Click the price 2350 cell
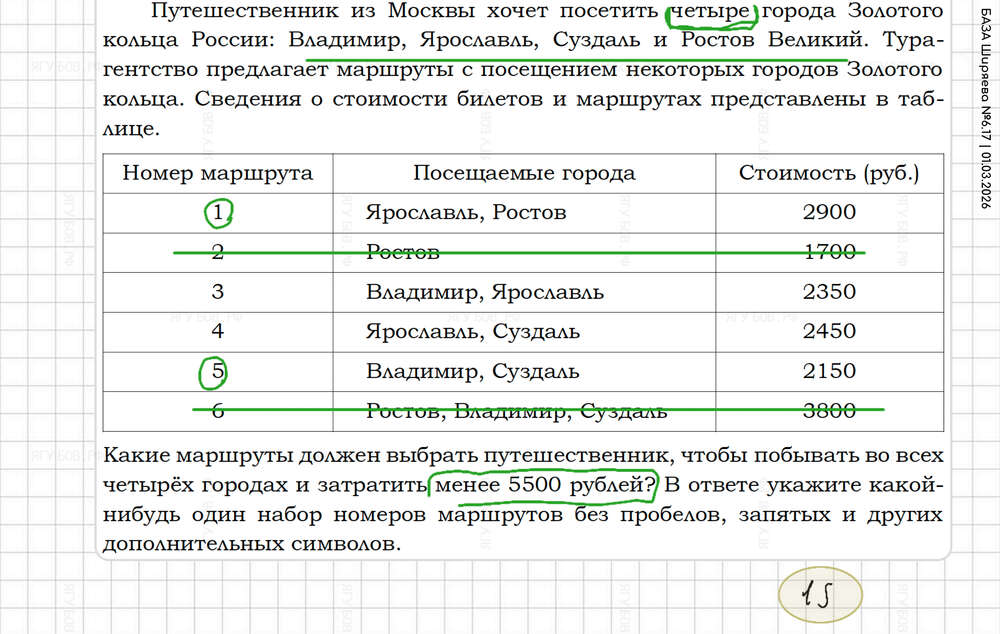The width and height of the screenshot is (1000, 634). pyautogui.click(x=829, y=292)
